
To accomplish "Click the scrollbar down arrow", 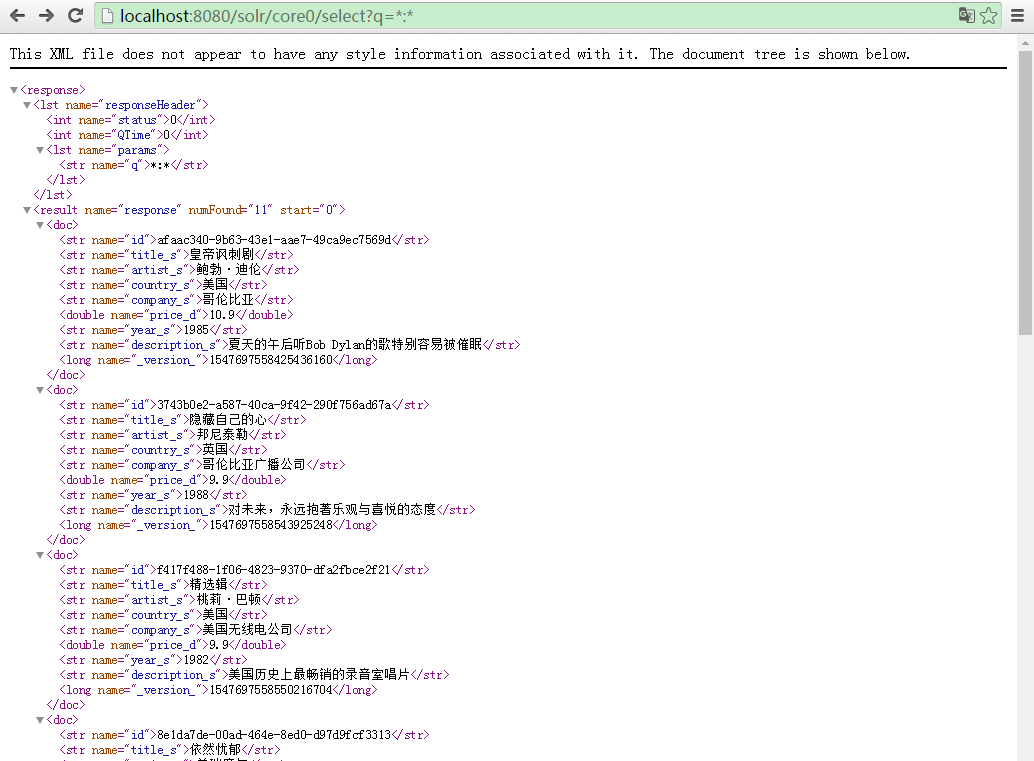I will 1025,752.
